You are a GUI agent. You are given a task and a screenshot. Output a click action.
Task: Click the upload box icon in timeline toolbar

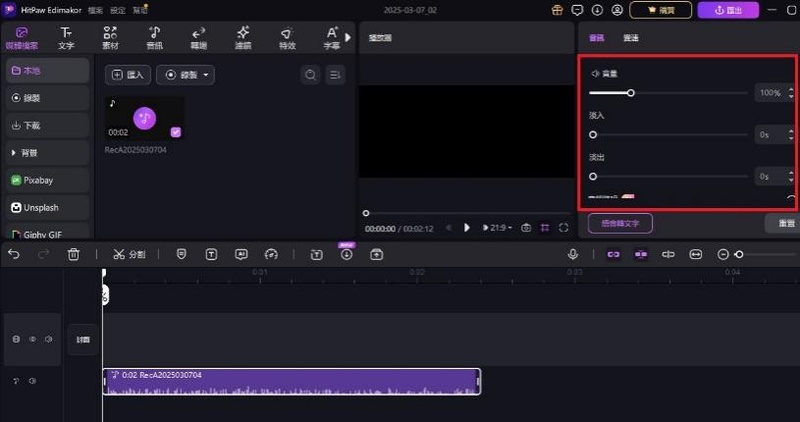pos(377,254)
